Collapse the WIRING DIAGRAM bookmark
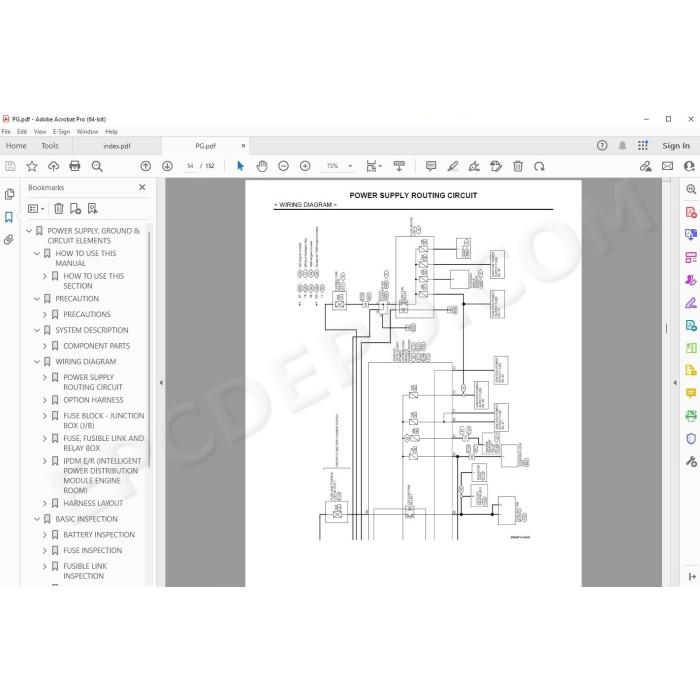700x700 pixels. [37, 362]
